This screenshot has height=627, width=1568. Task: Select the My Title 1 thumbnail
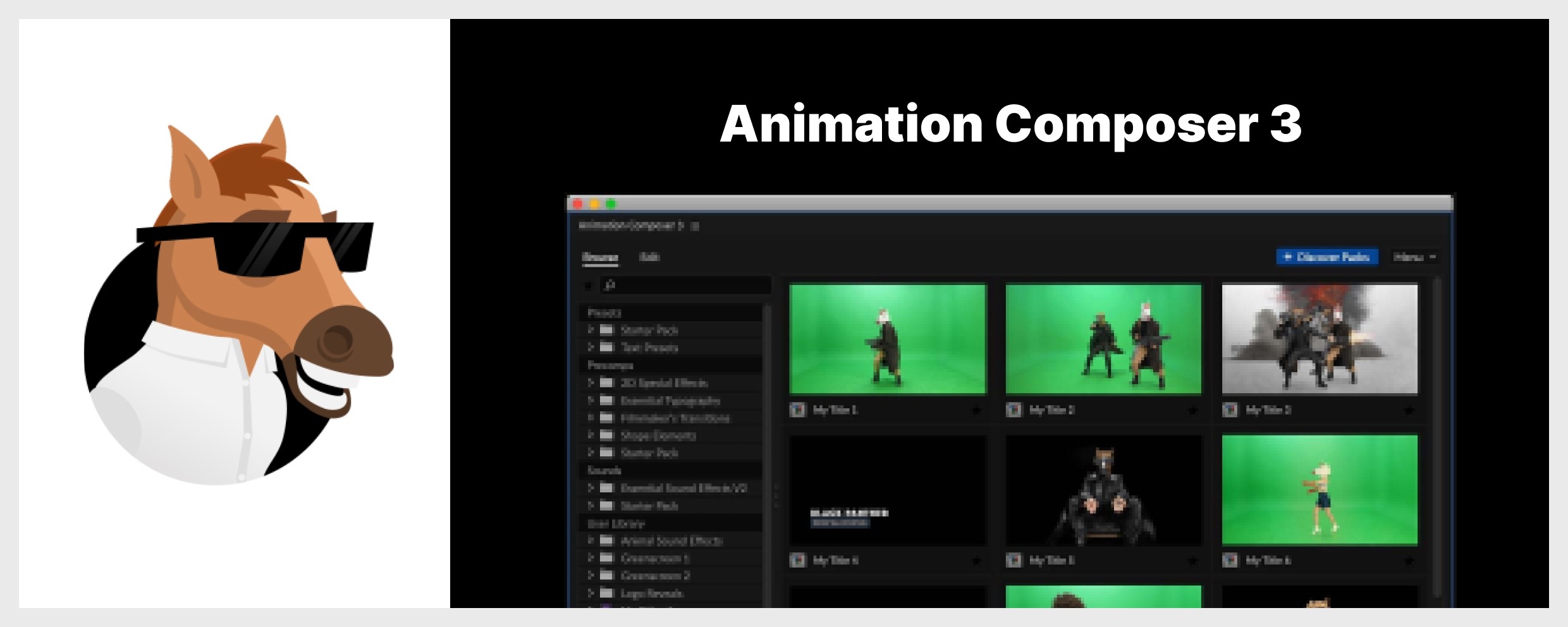888,339
